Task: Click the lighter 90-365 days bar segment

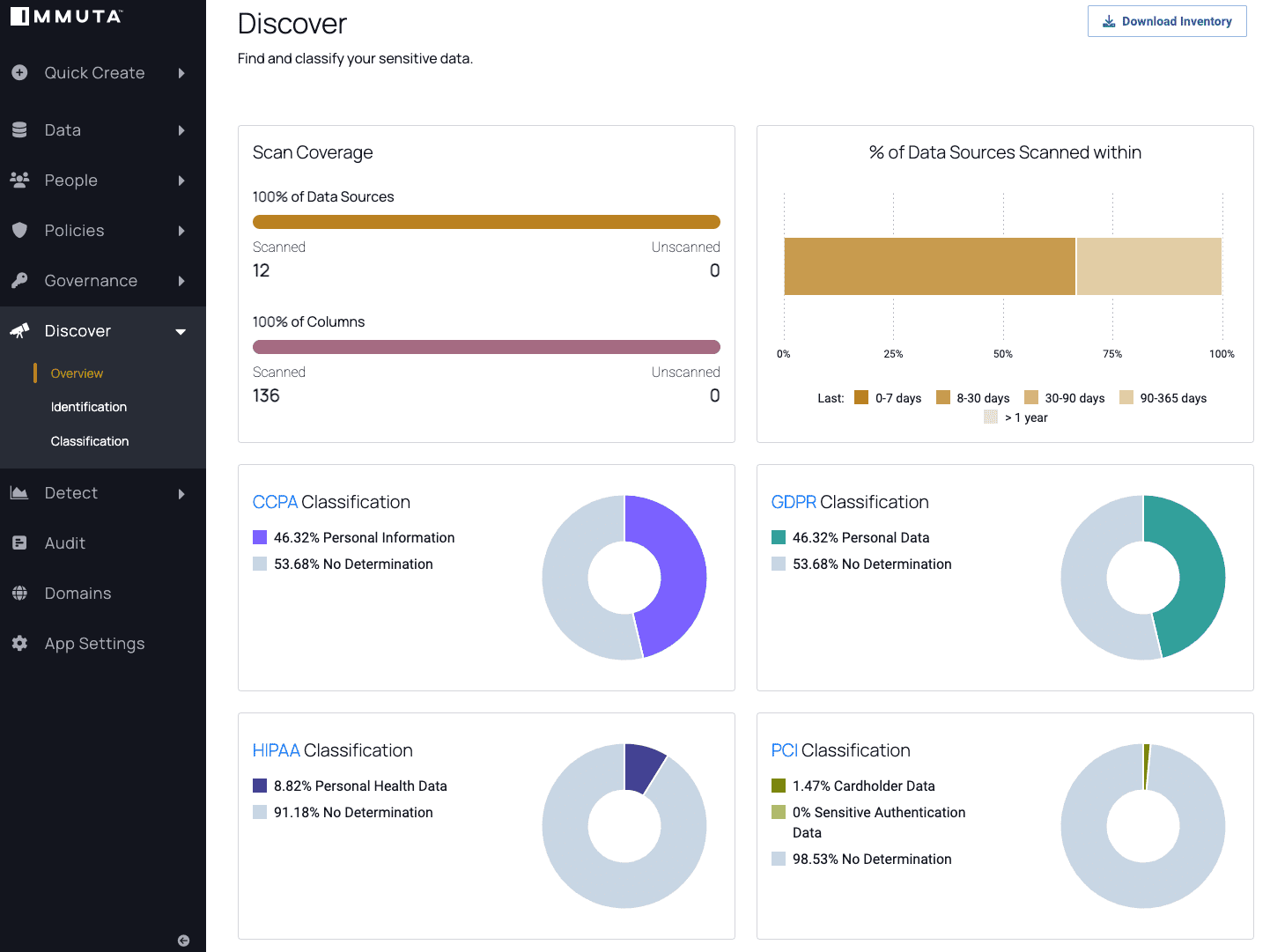Action: 1149,266
